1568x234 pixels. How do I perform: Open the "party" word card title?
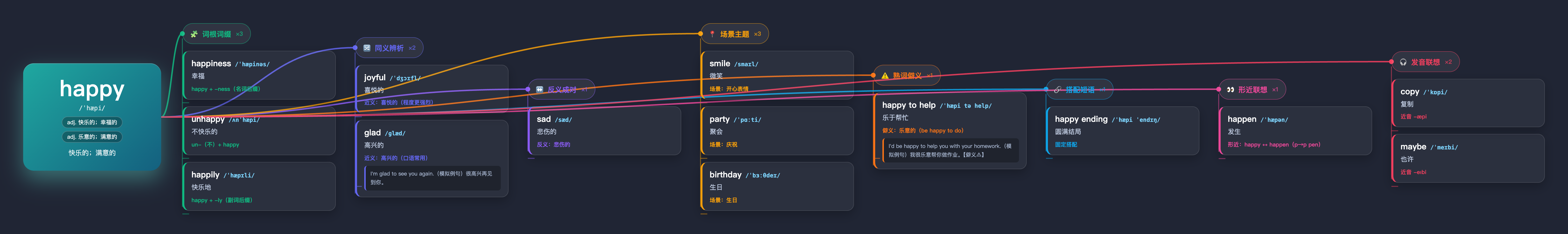pos(720,119)
